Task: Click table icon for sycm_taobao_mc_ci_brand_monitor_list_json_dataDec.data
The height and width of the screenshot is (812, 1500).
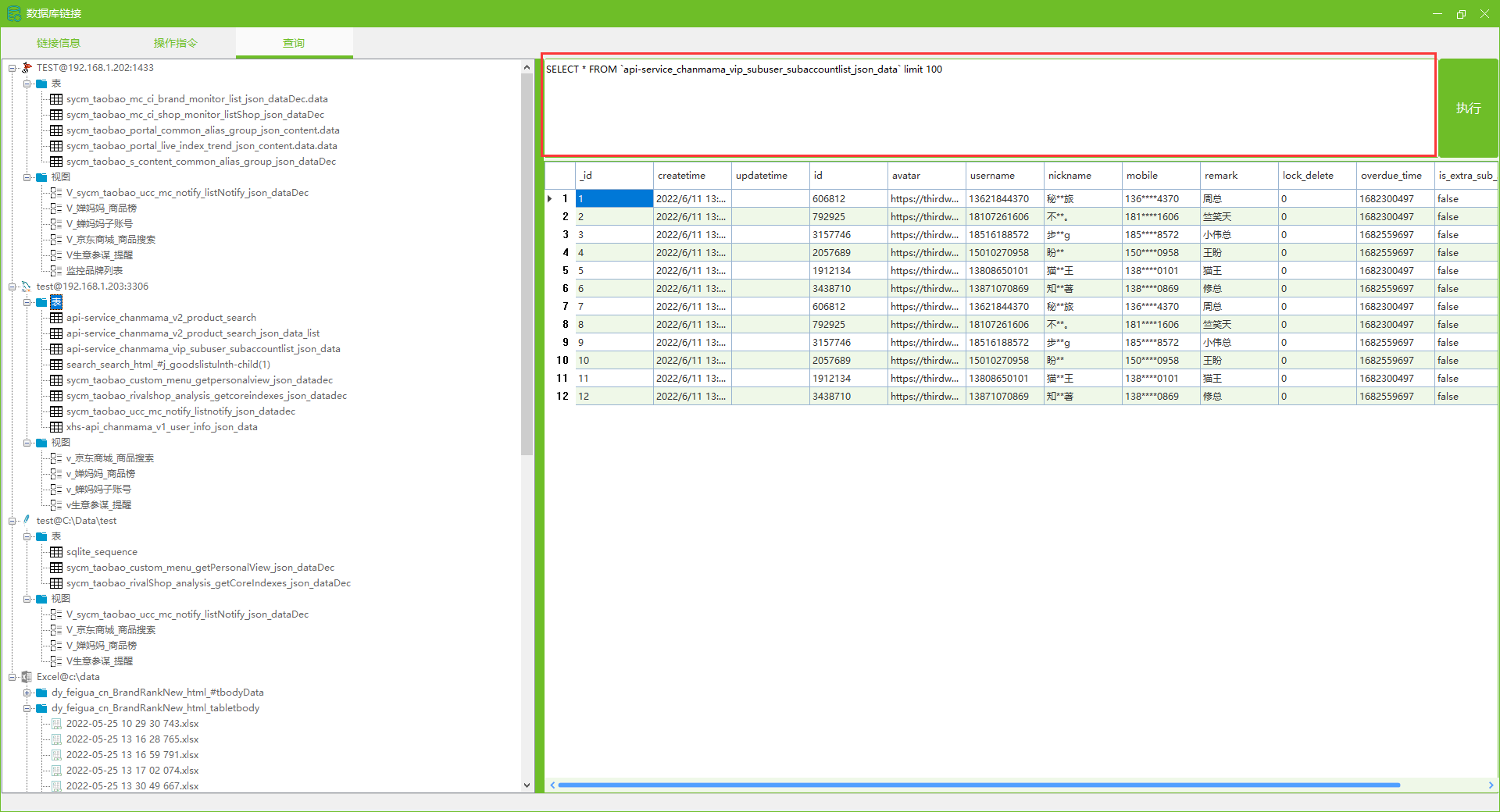Action: click(x=56, y=99)
